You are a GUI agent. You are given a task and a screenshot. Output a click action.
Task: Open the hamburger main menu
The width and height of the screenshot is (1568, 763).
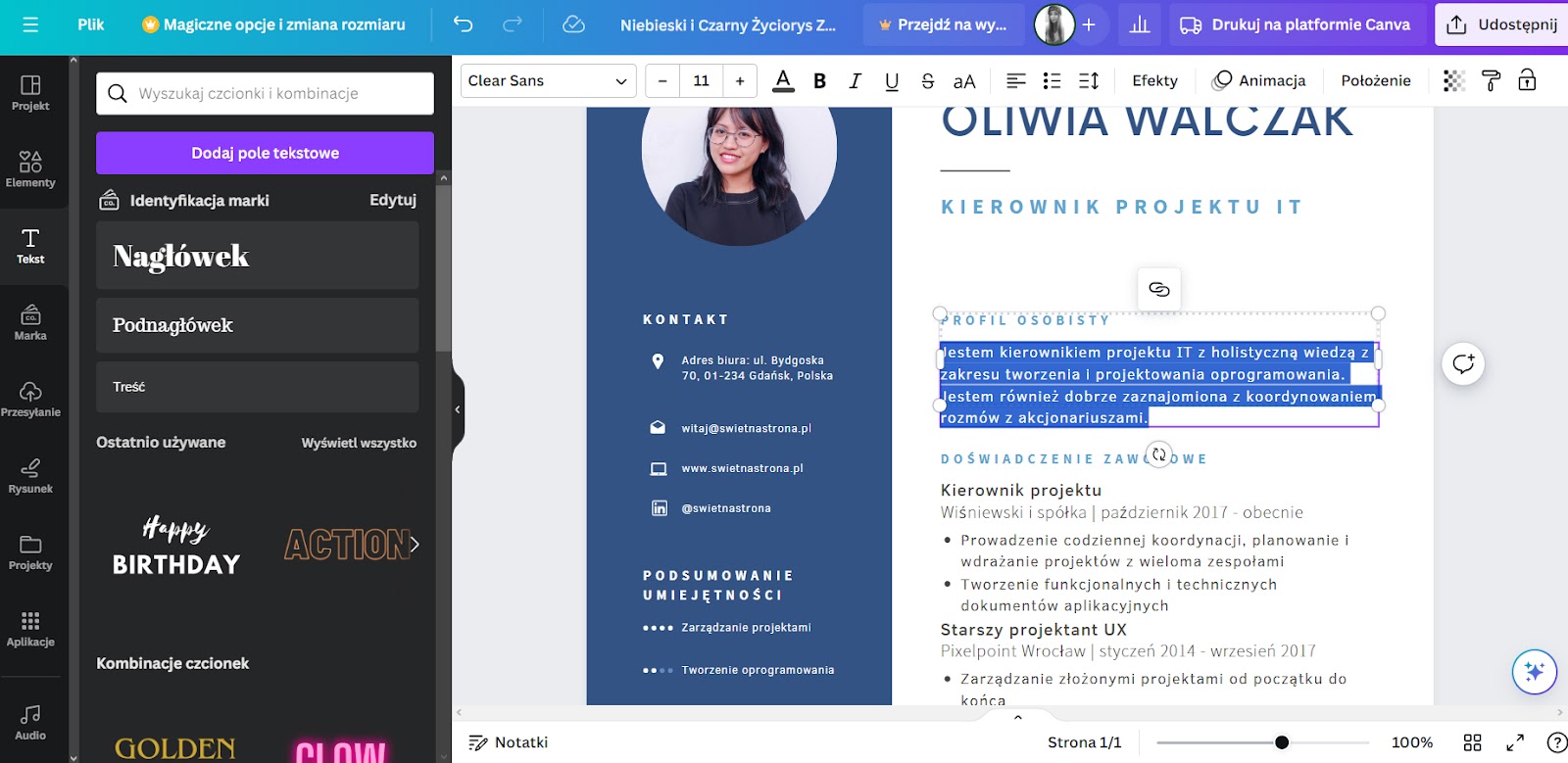[x=30, y=24]
